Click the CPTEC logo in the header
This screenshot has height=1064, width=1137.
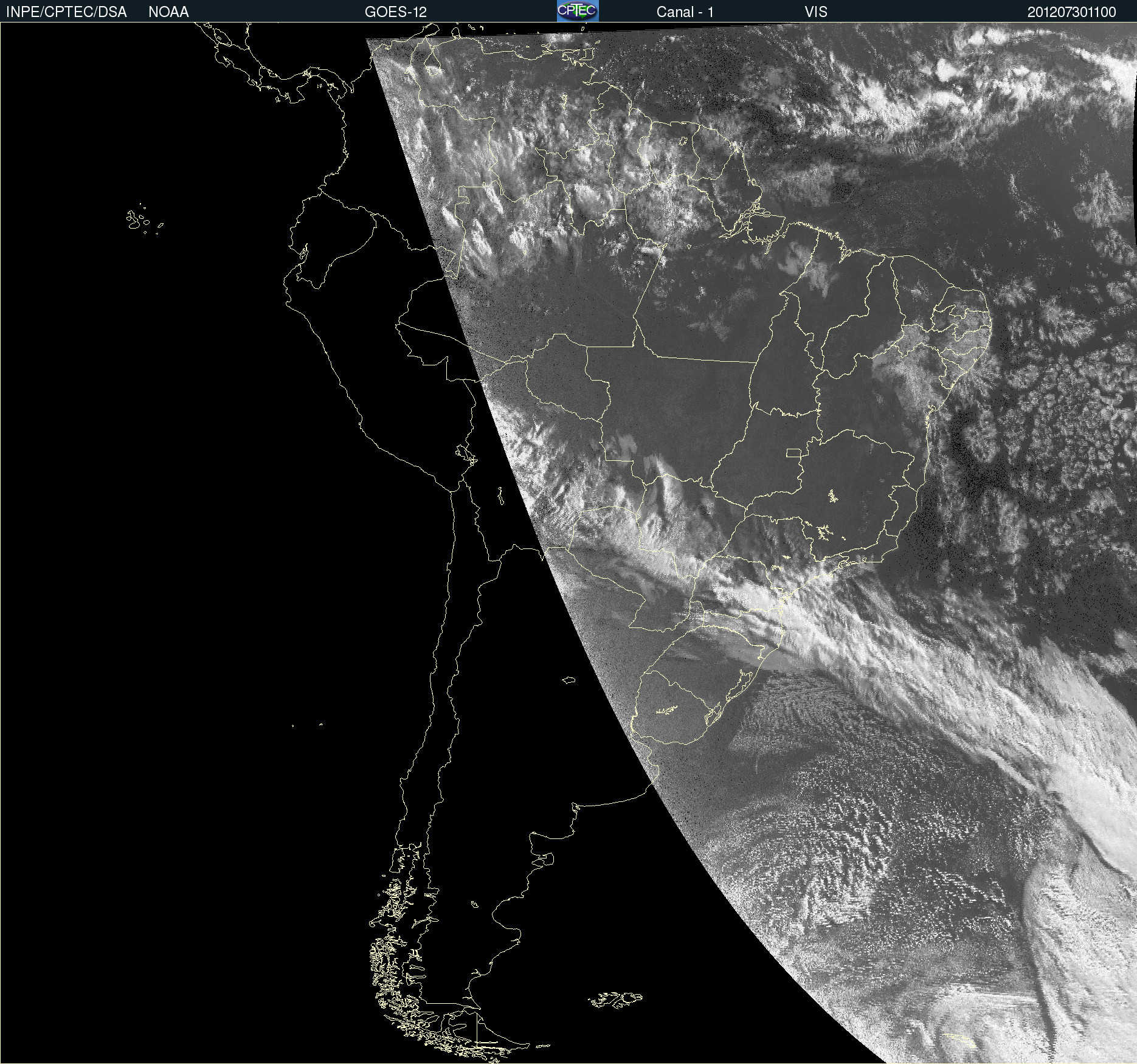pyautogui.click(x=578, y=11)
